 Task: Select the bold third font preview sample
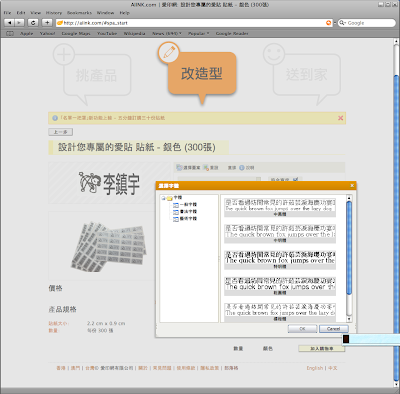tap(280, 260)
